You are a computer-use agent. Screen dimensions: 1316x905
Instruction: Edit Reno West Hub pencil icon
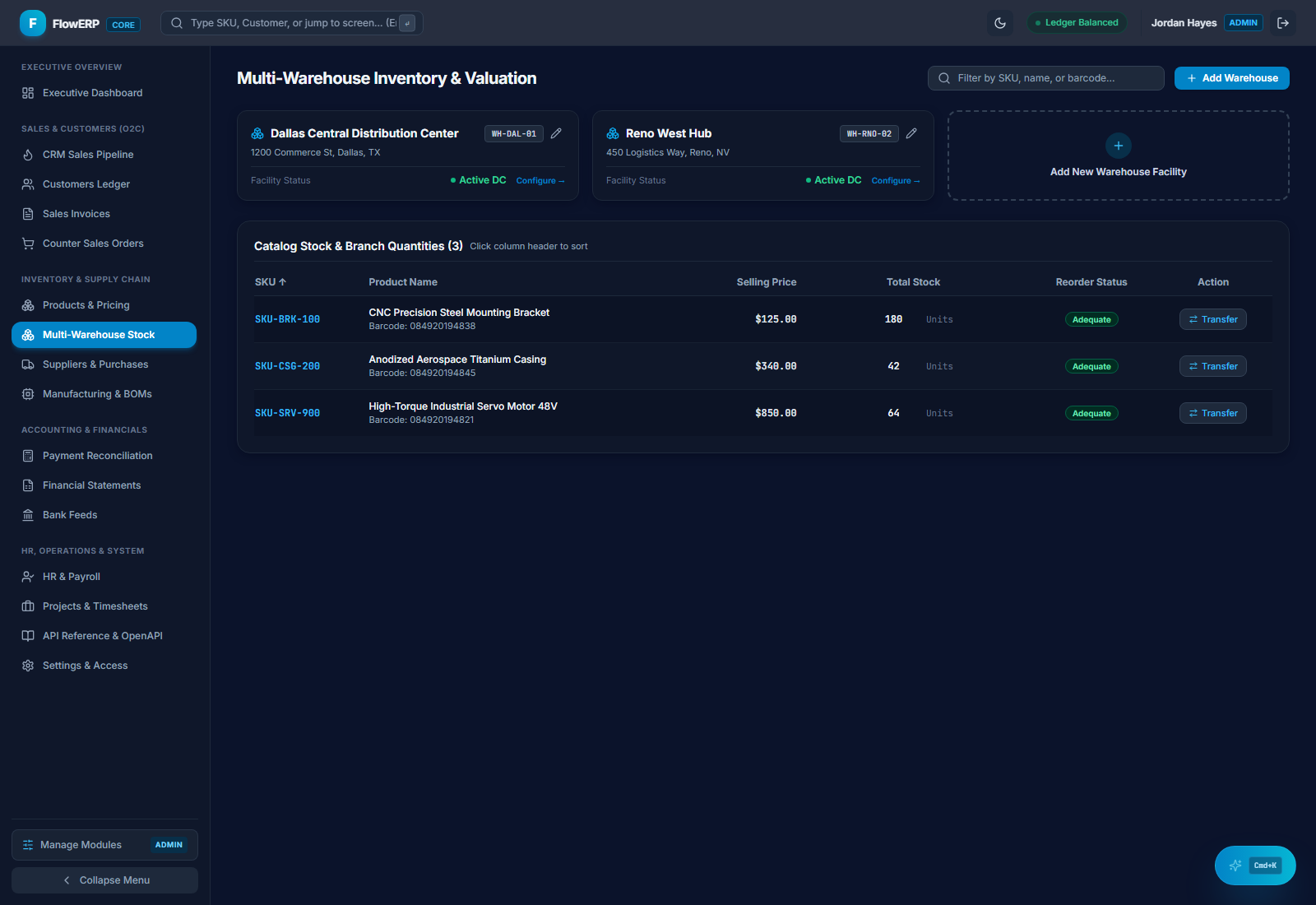(911, 133)
